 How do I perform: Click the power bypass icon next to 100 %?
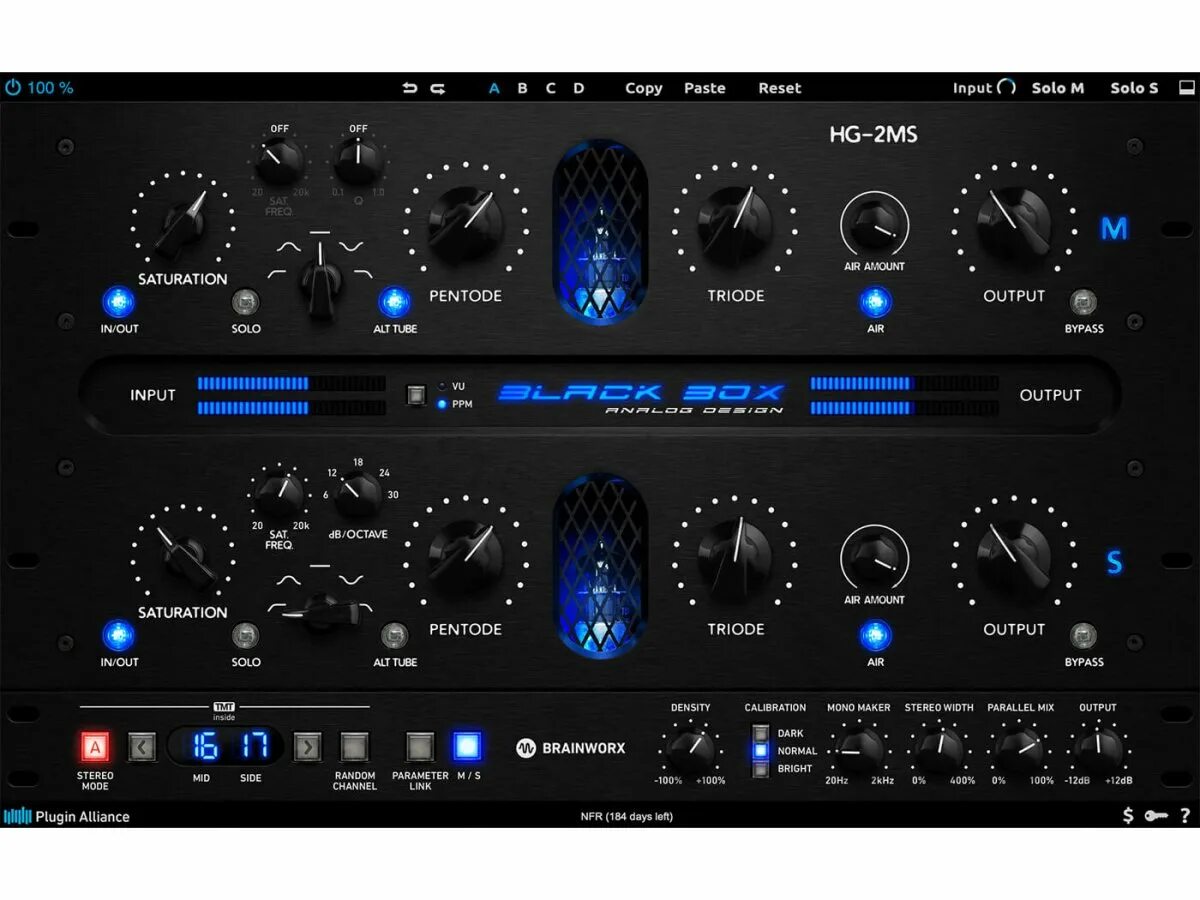pyautogui.click(x=13, y=88)
